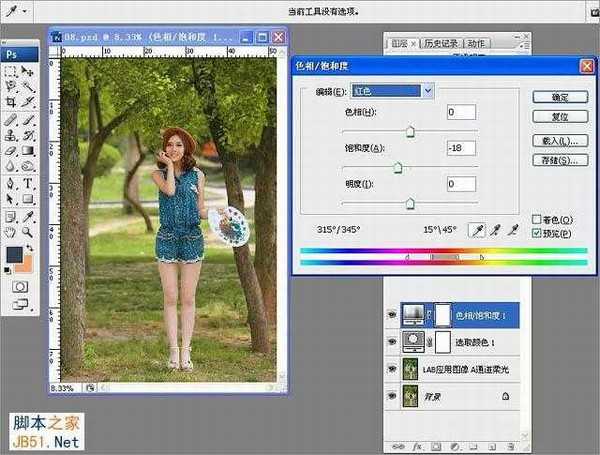
Task: Select the Crop tool
Action: tap(11, 102)
